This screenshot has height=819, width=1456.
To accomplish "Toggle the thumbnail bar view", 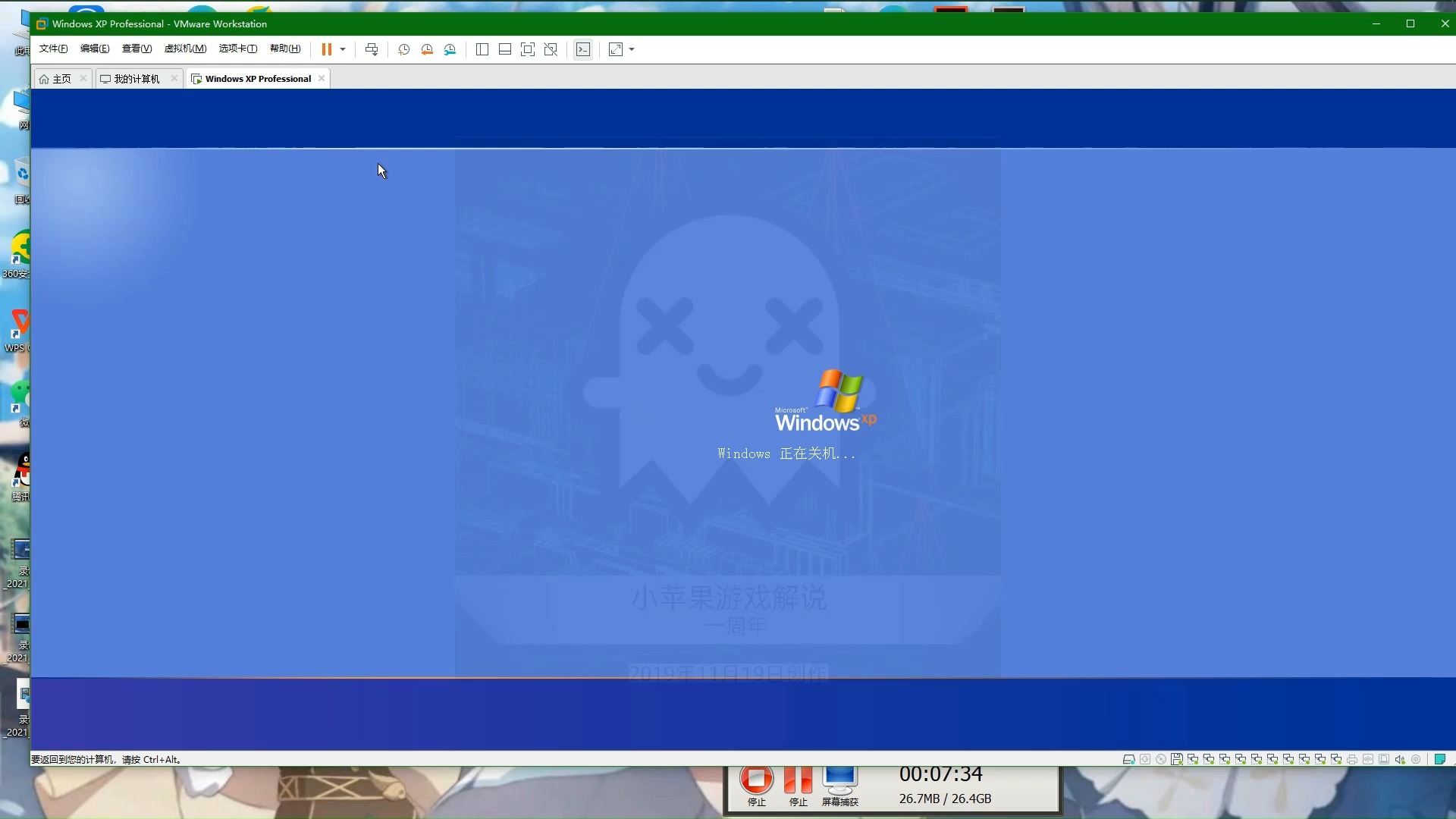I will (x=505, y=49).
